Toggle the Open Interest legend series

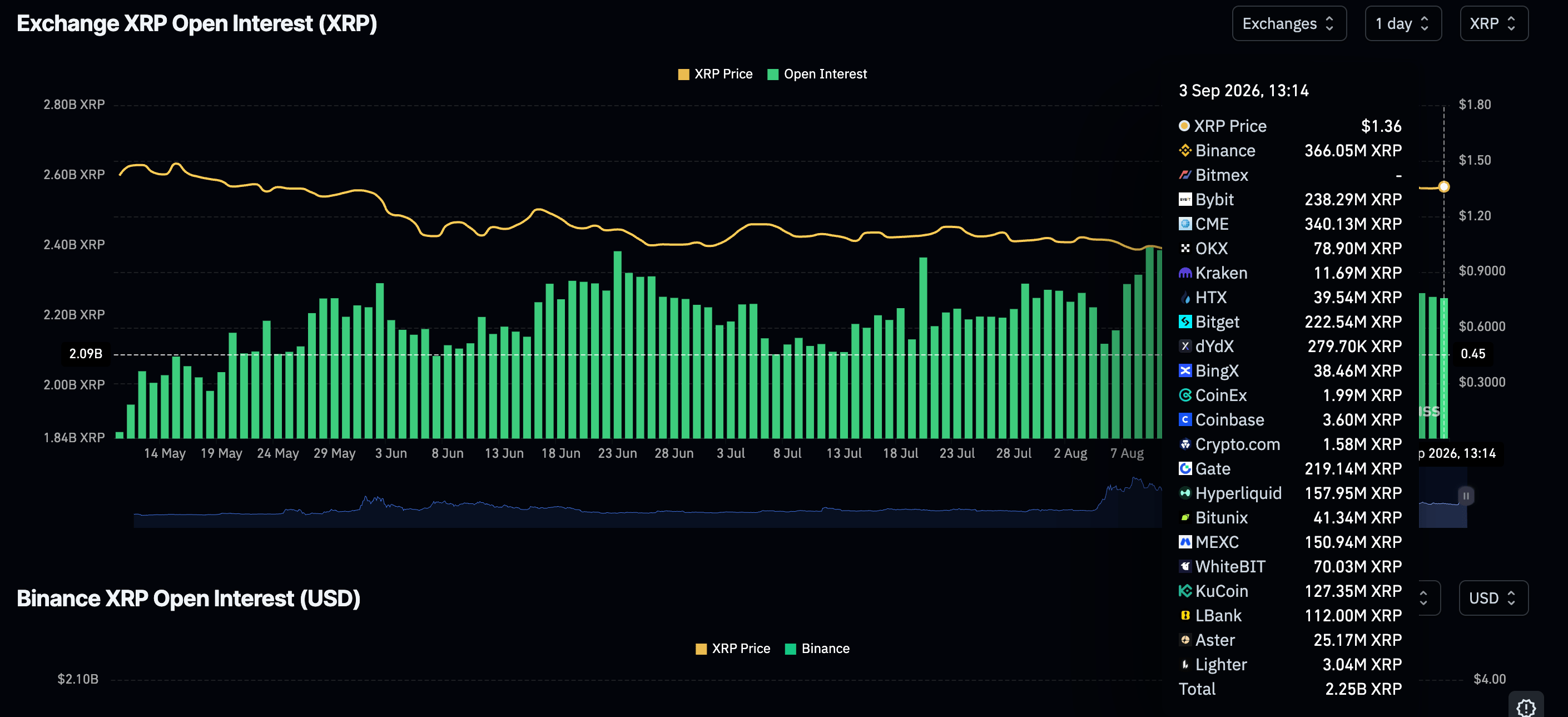(x=817, y=75)
